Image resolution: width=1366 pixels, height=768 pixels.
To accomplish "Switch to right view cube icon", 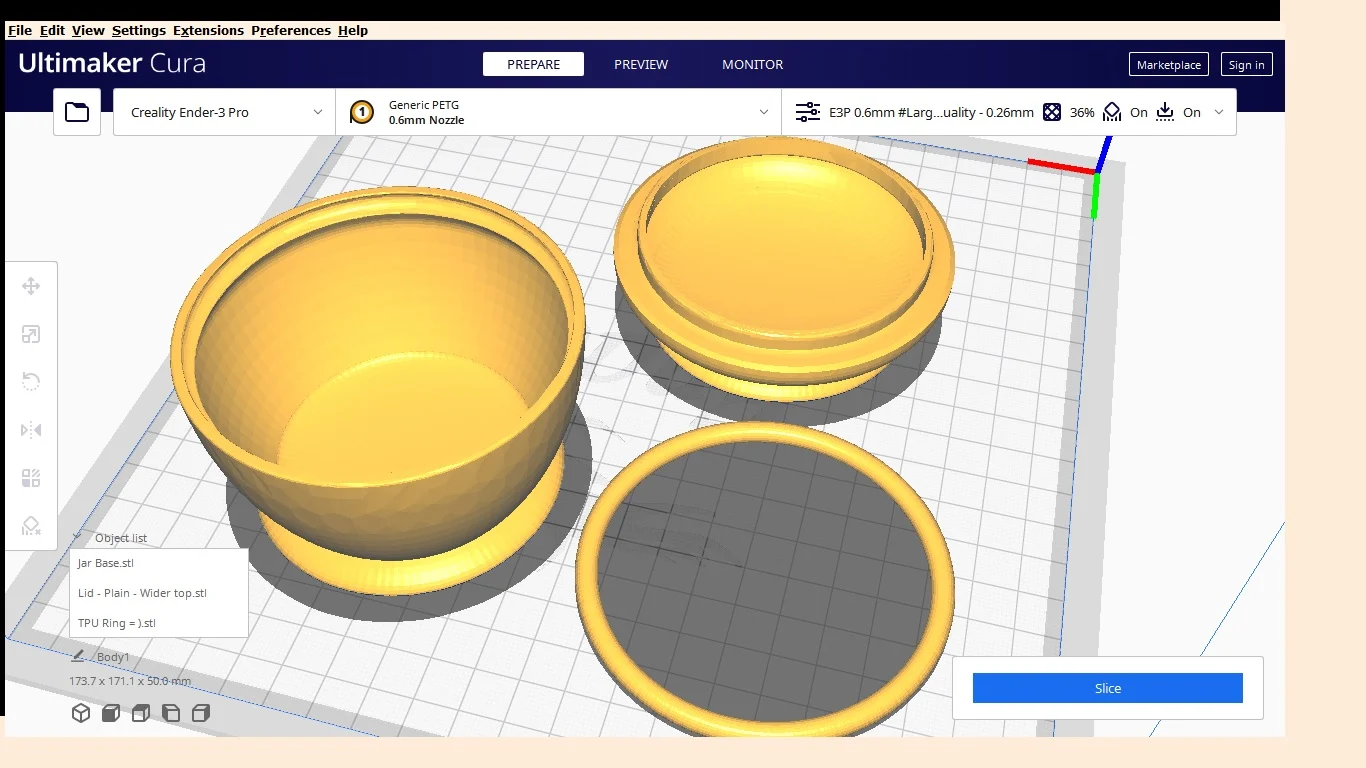I will [201, 713].
